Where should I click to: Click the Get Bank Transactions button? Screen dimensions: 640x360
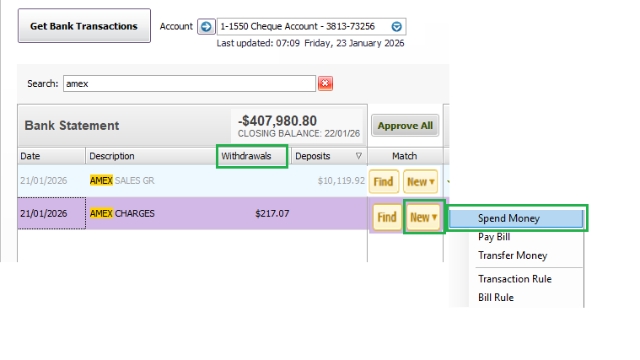tap(84, 26)
